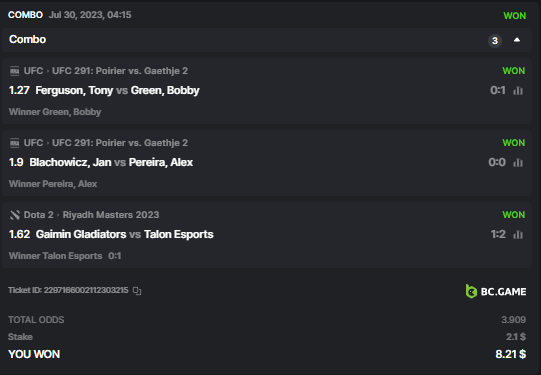Open stats icon for Gaimin Gladiators vs Talon

point(518,235)
